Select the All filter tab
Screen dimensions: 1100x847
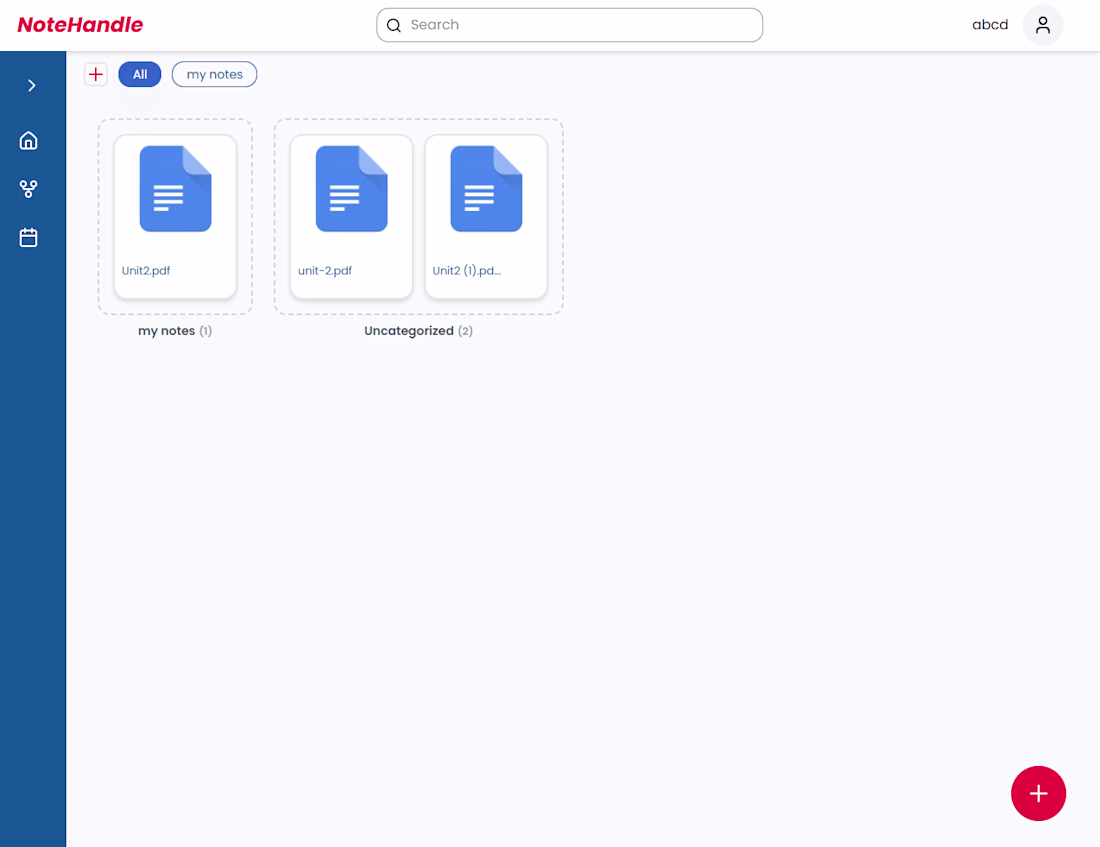tap(140, 74)
